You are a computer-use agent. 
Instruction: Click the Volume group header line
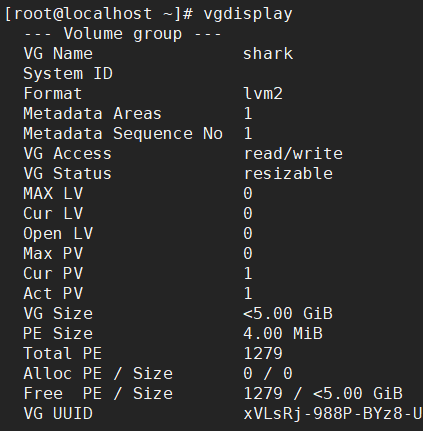[122, 34]
